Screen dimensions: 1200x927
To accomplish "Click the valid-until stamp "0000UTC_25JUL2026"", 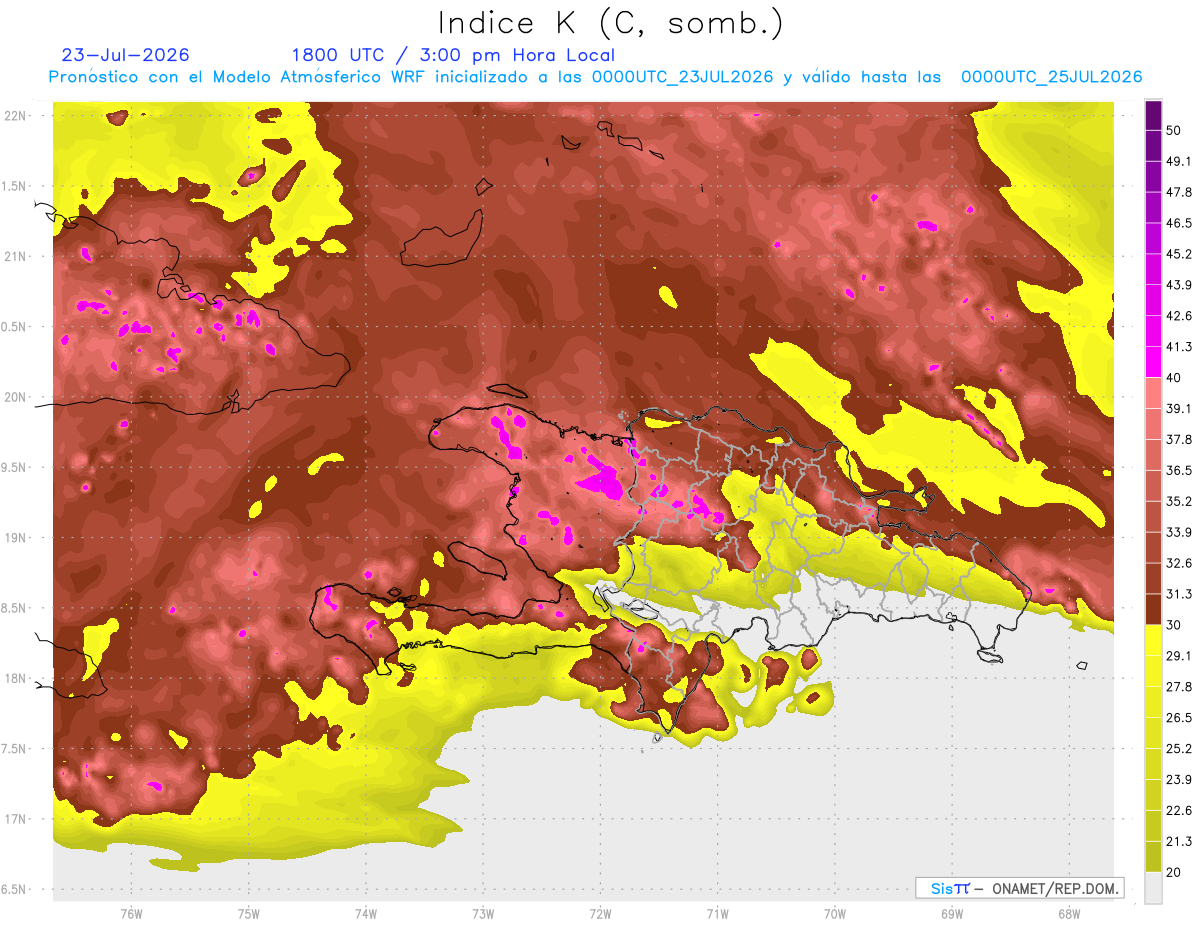I will tap(1051, 77).
